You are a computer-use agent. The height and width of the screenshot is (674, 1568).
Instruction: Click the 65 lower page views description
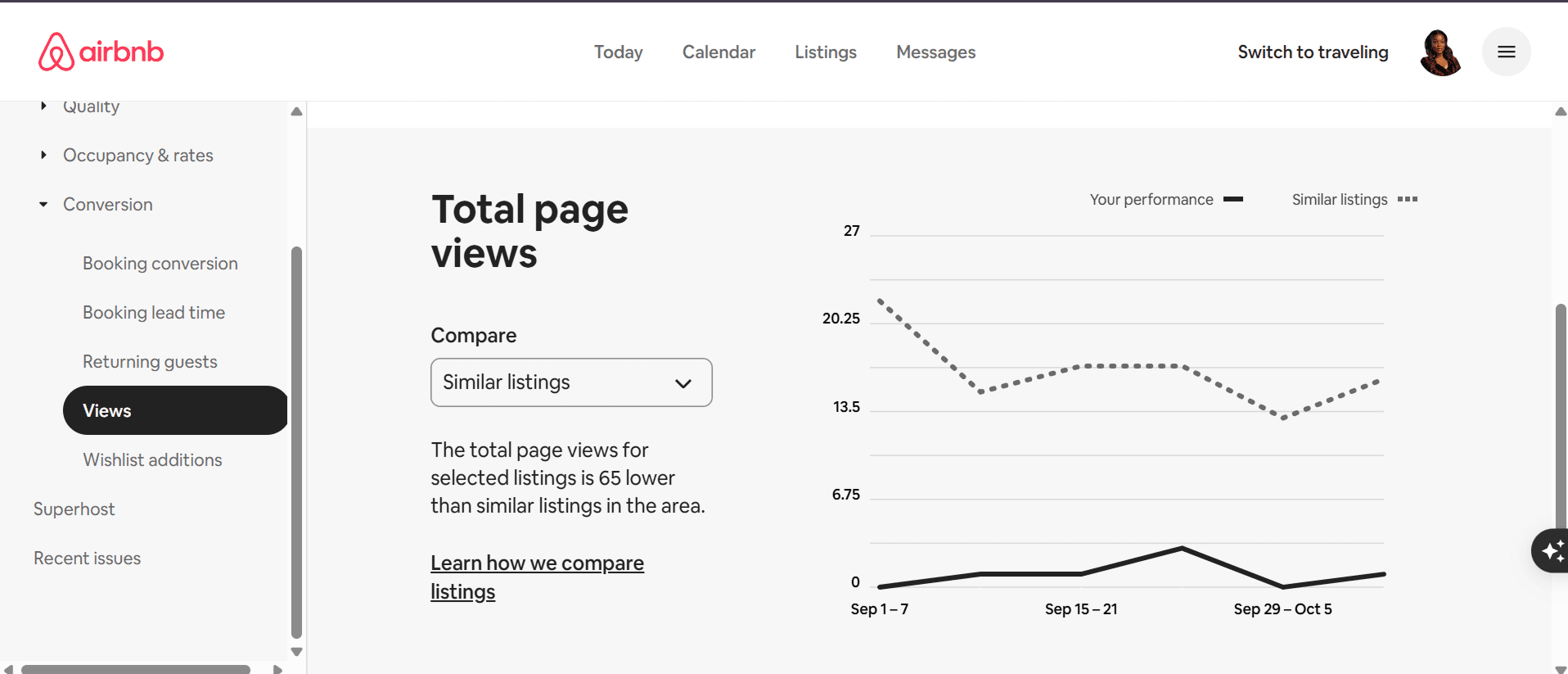(568, 477)
